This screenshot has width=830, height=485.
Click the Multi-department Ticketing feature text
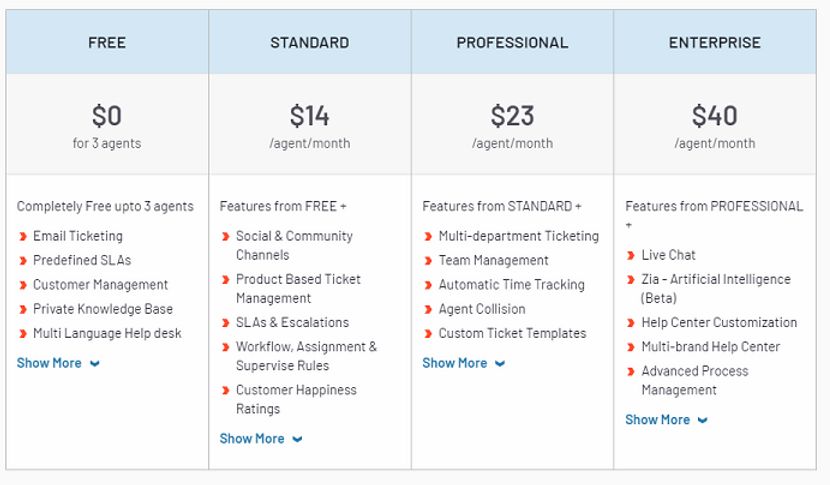[518, 237]
